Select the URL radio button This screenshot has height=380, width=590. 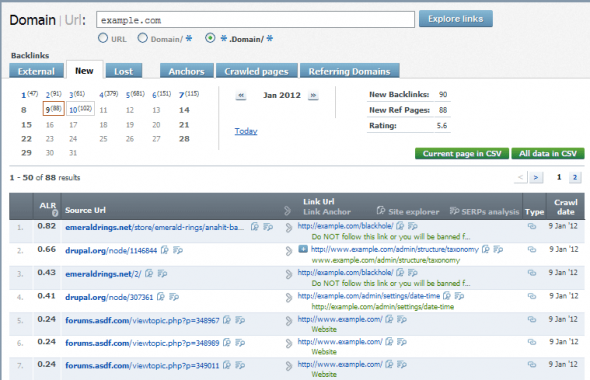[103, 38]
